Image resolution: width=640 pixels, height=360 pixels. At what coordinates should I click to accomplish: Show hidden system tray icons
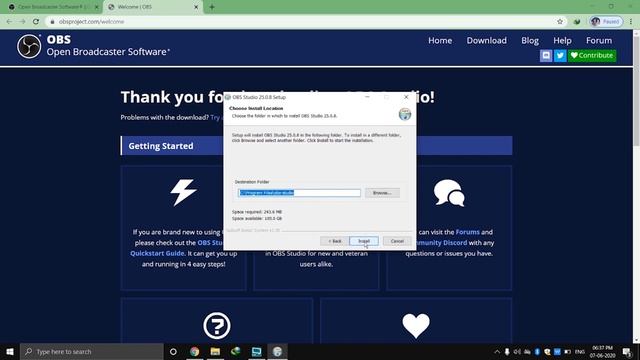tap(497, 351)
